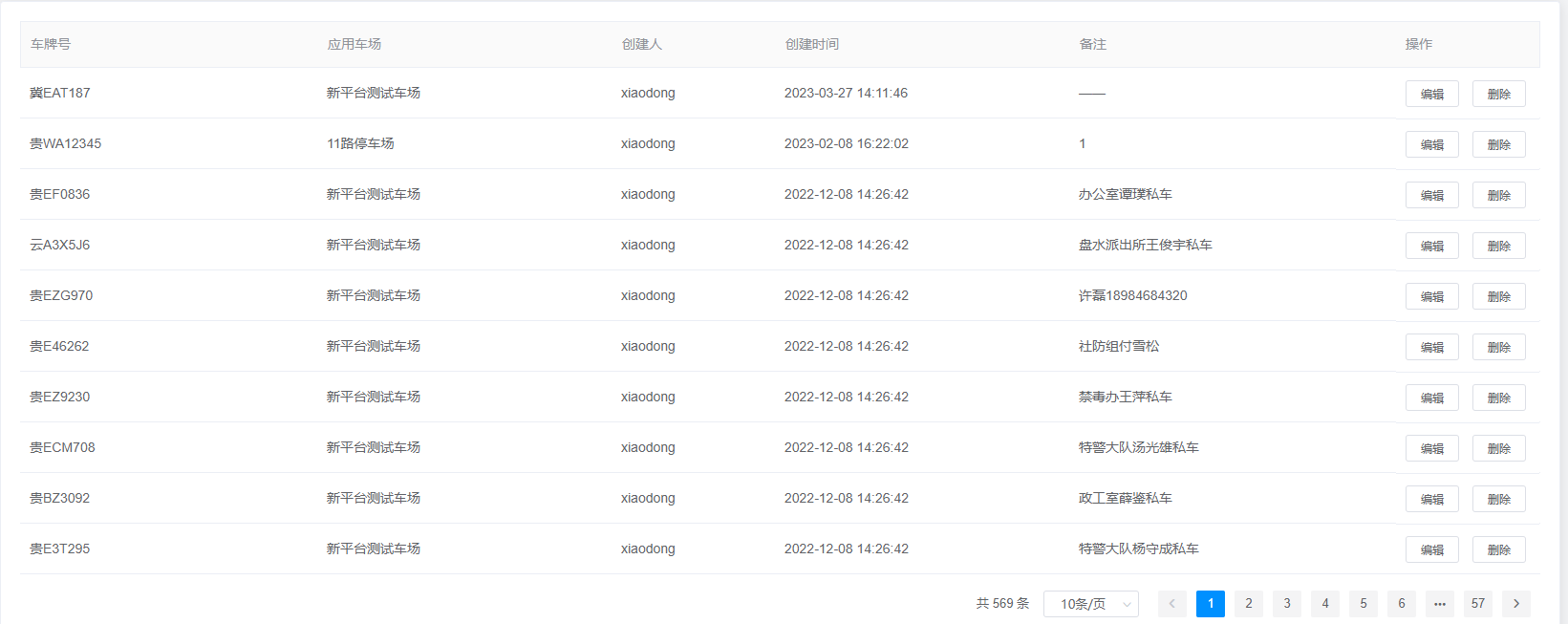Edit the 贵WA12345 row
This screenshot has height=624, width=1568.
pyautogui.click(x=1431, y=144)
